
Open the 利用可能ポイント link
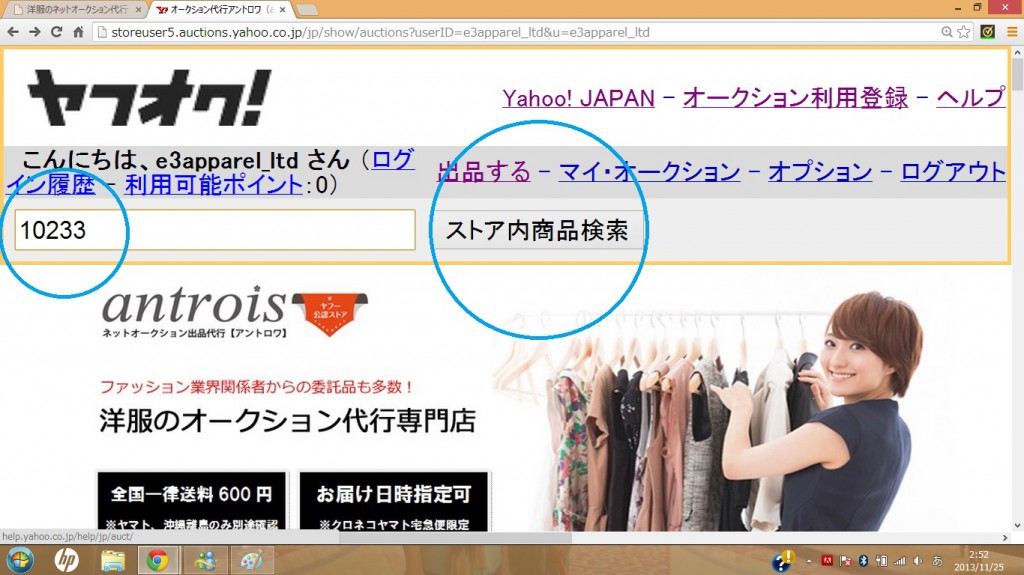(x=214, y=185)
